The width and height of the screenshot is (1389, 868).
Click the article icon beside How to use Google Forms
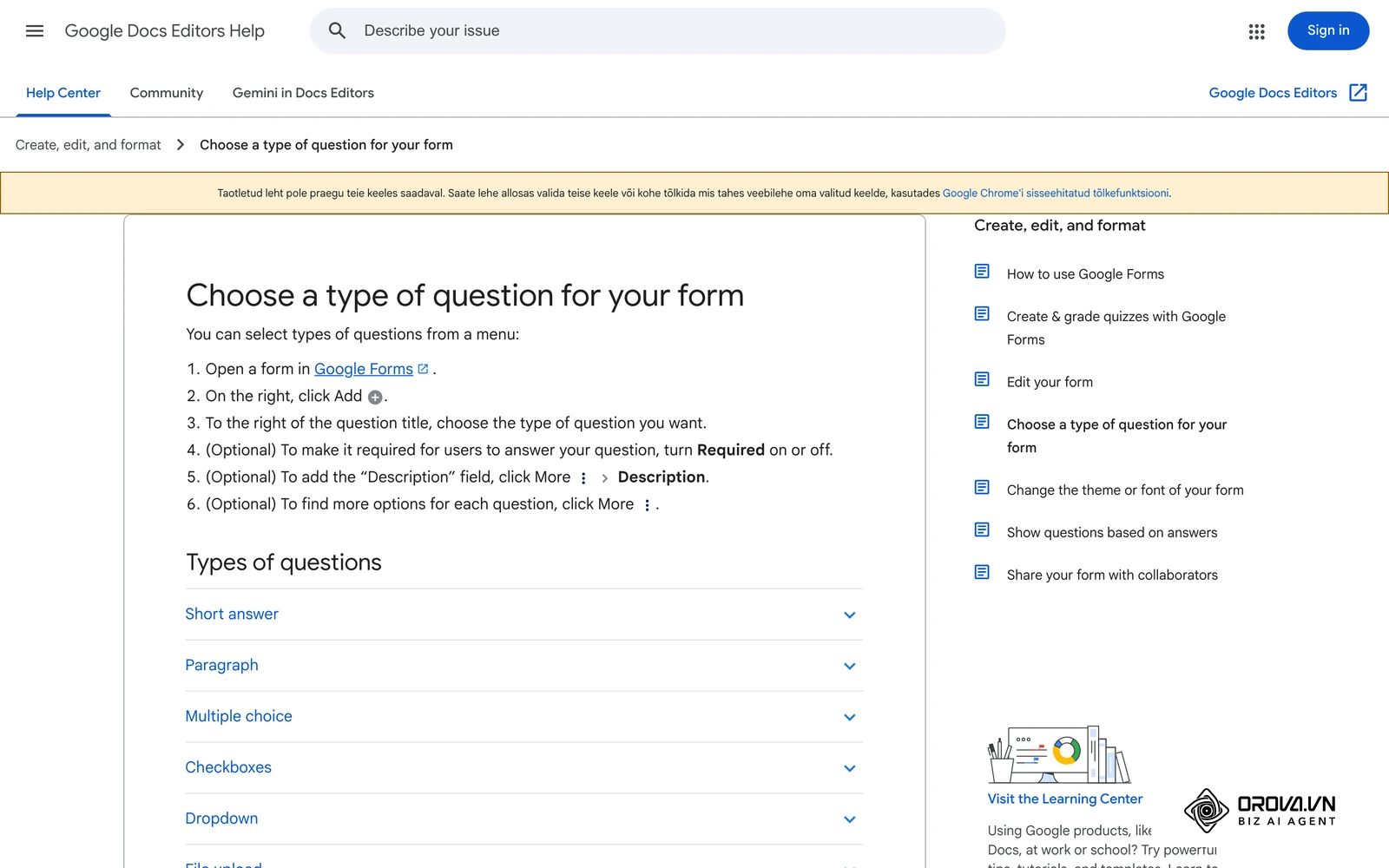point(982,272)
